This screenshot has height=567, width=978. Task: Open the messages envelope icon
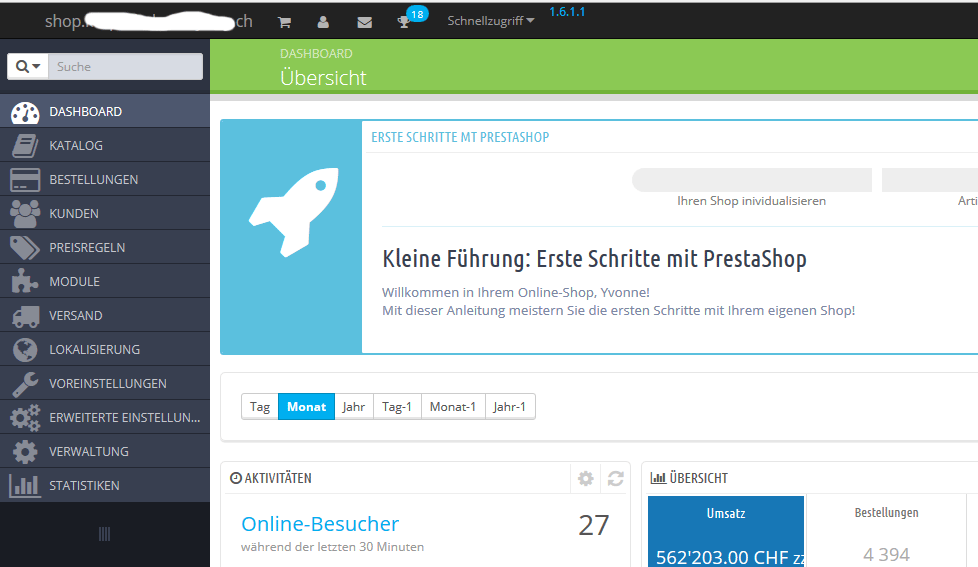[365, 22]
